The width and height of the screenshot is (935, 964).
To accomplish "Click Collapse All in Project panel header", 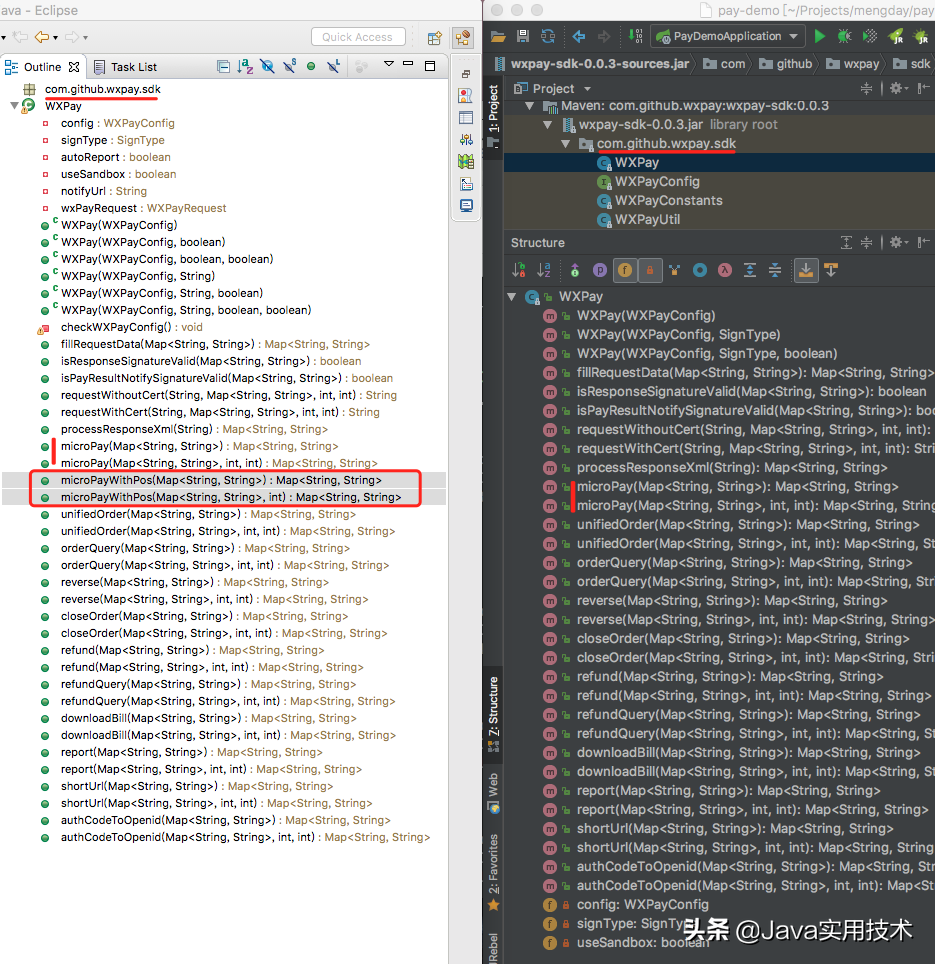I will (866, 89).
